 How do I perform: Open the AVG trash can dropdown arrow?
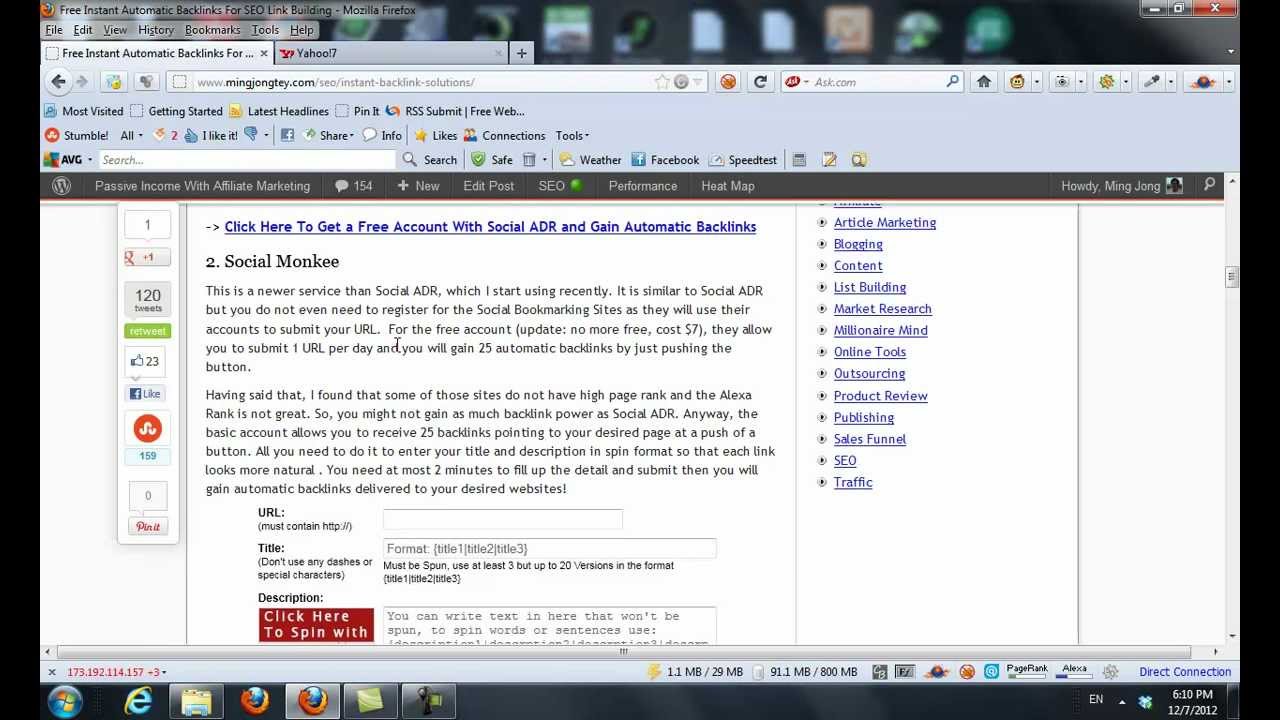pyautogui.click(x=544, y=160)
